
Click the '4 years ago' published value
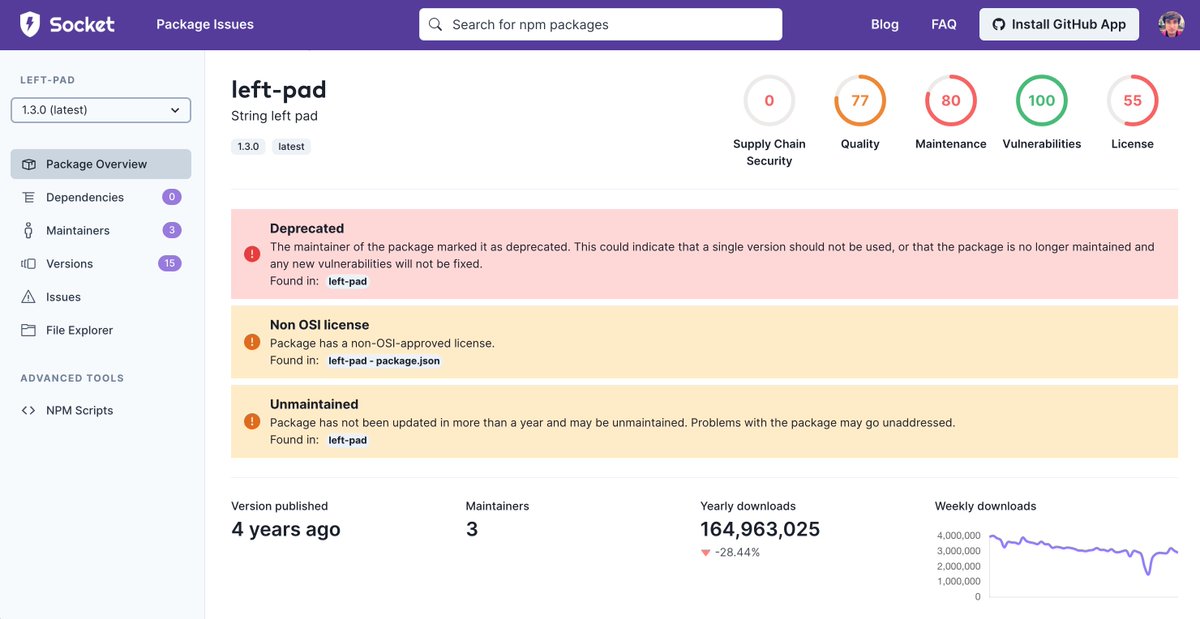[x=286, y=529]
